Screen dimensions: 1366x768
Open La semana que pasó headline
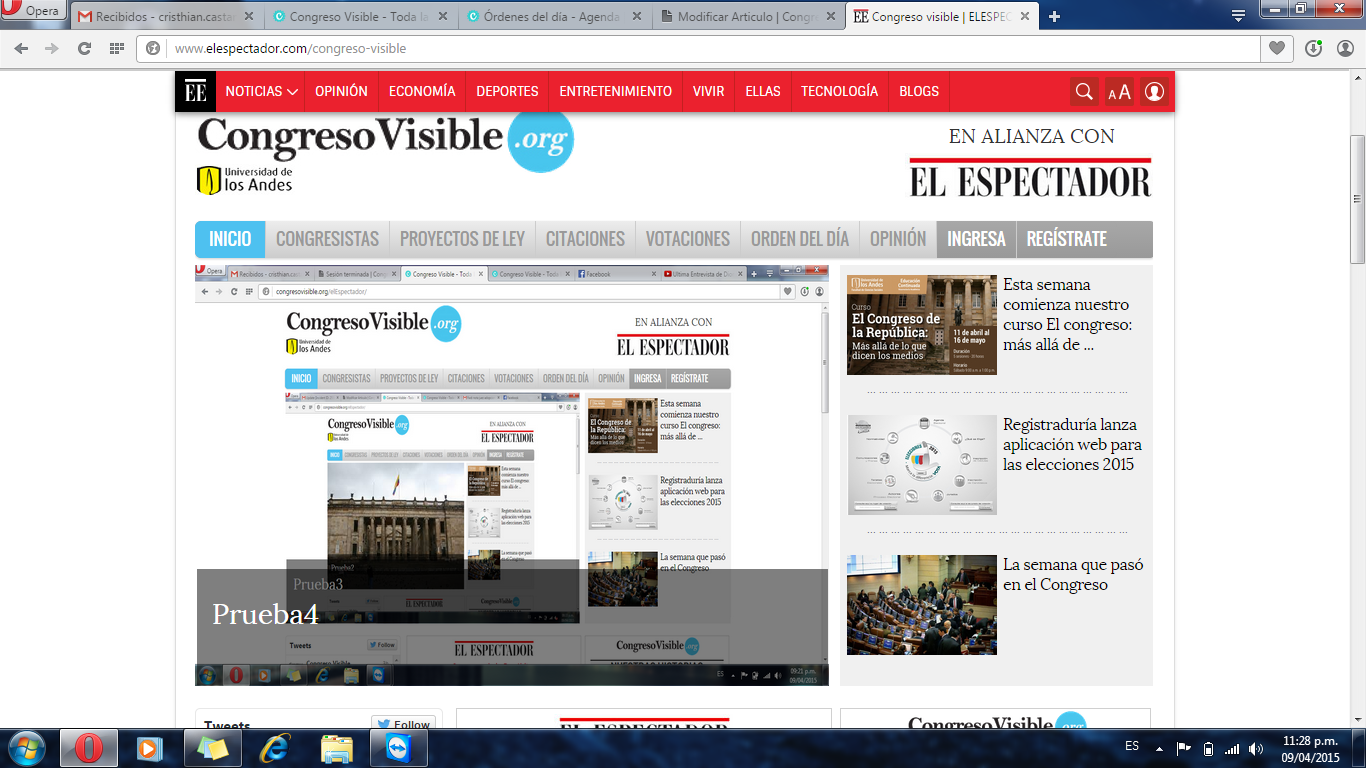(1073, 574)
